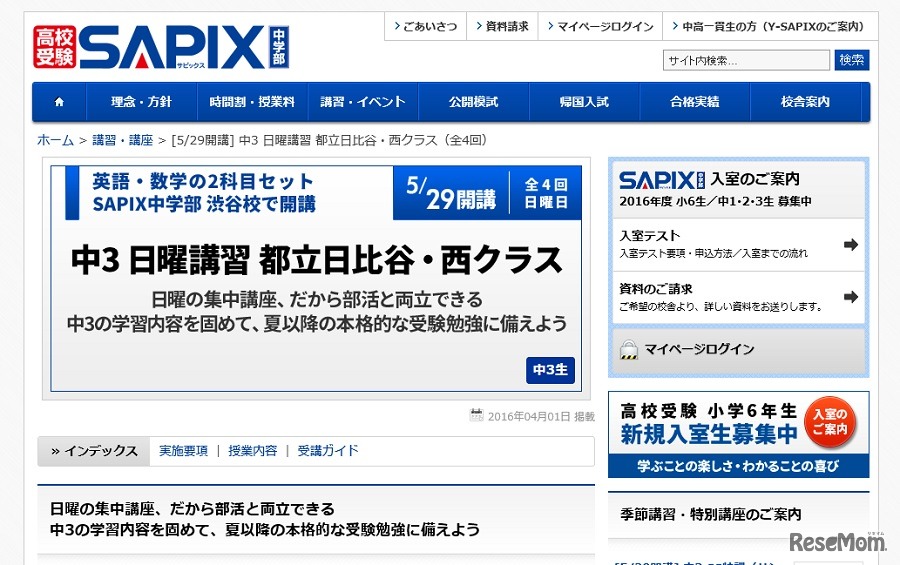
Task: Click the 新規入室生募集中 banner
Action: [x=738, y=435]
